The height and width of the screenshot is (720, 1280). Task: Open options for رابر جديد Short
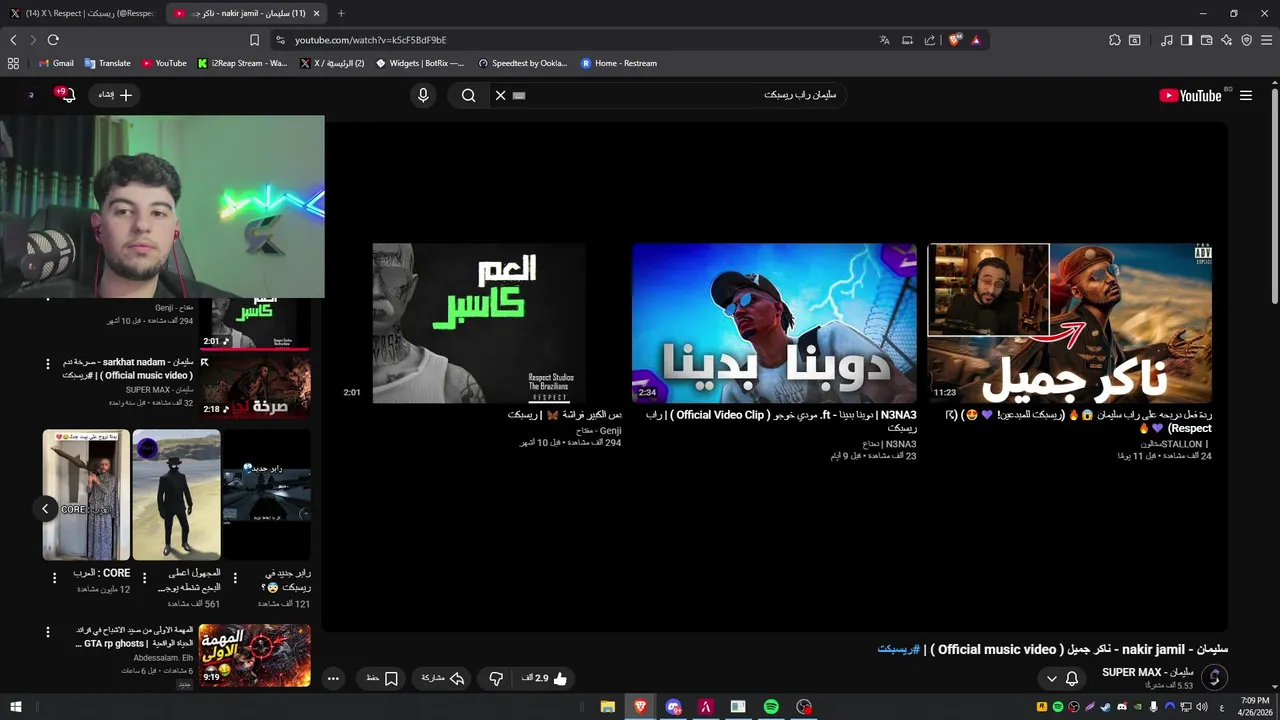click(x=235, y=577)
